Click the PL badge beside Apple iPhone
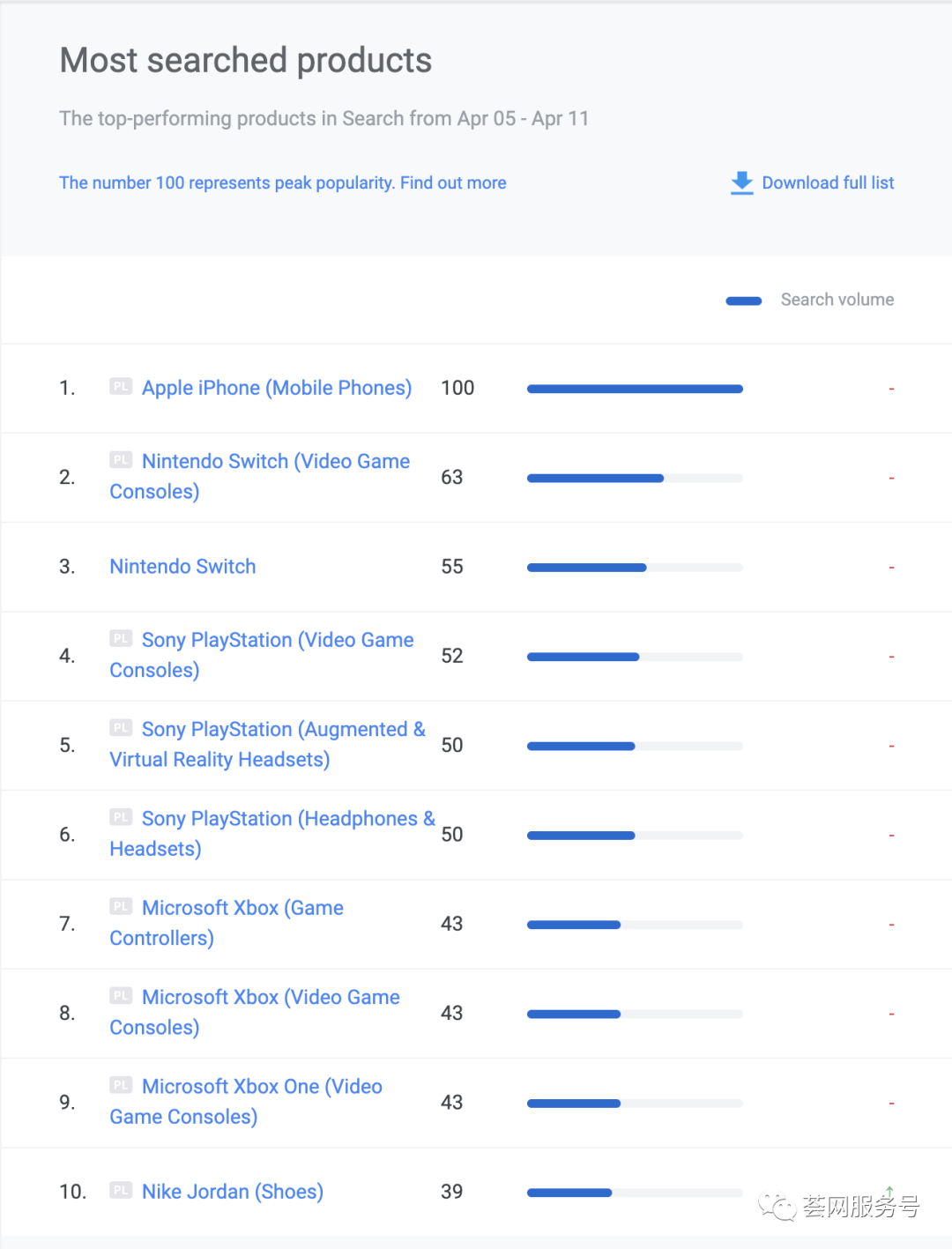The image size is (952, 1249). (121, 386)
